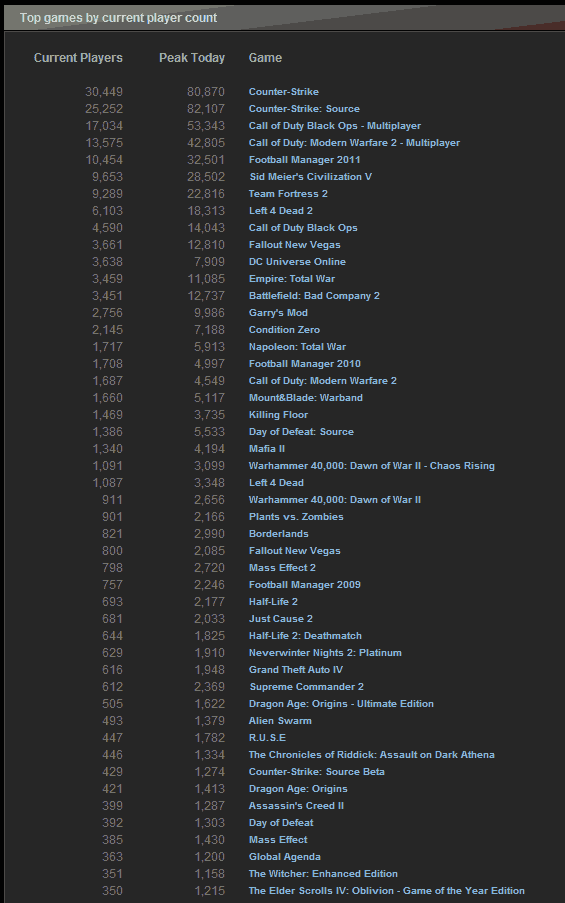Viewport: 565px width, 903px height.
Task: Select Dragon Age: Origins - Ultimate Edition
Action: point(341,703)
